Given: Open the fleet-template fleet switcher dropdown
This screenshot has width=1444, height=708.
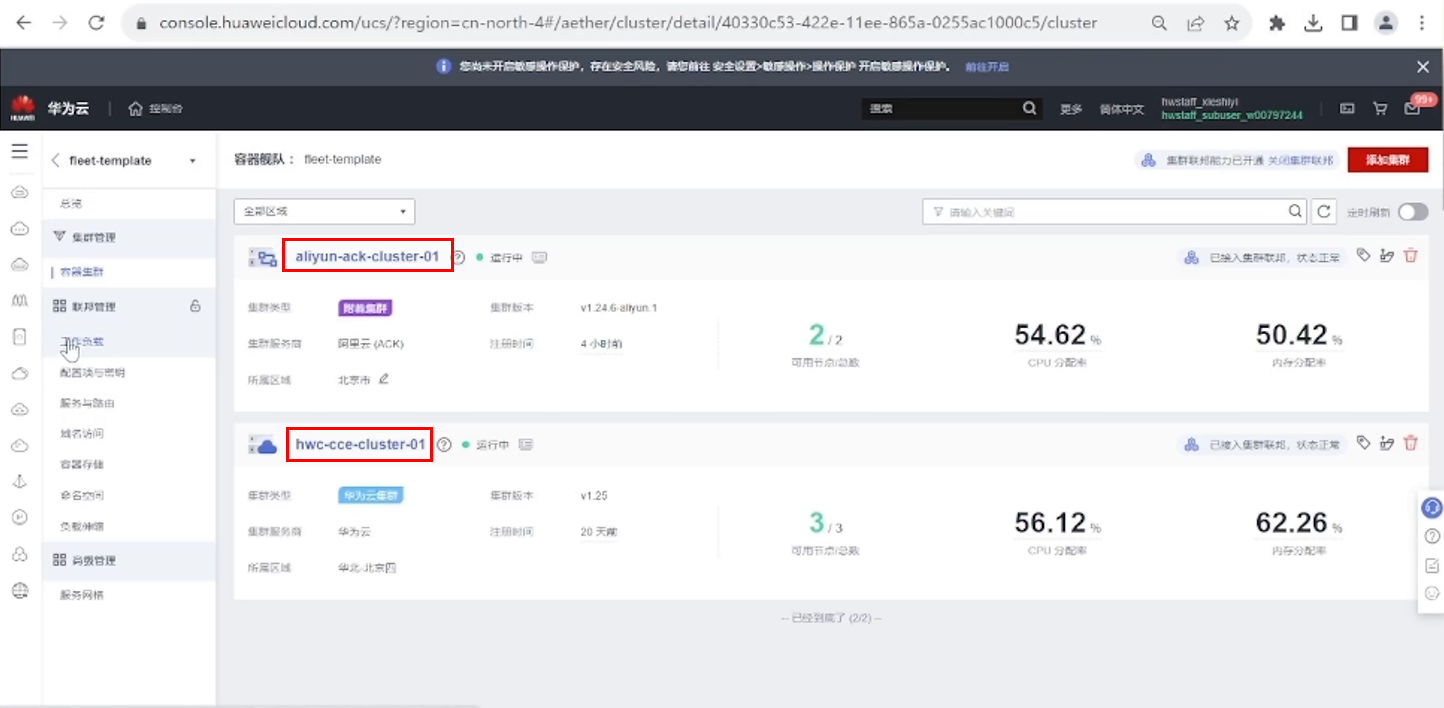Looking at the screenshot, I should click(x=192, y=161).
